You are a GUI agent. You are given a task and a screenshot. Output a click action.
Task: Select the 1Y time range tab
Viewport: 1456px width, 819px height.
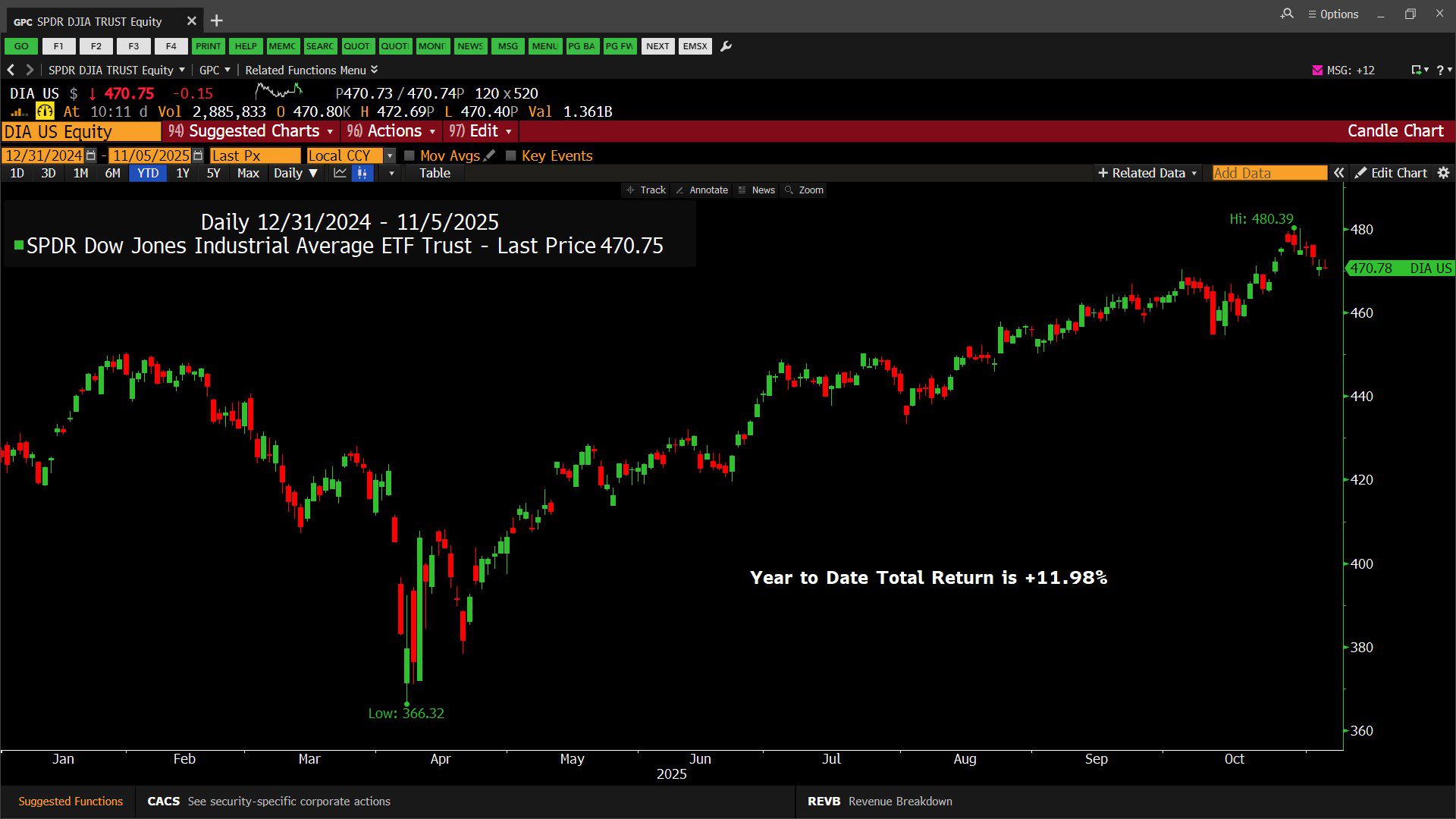(x=183, y=173)
